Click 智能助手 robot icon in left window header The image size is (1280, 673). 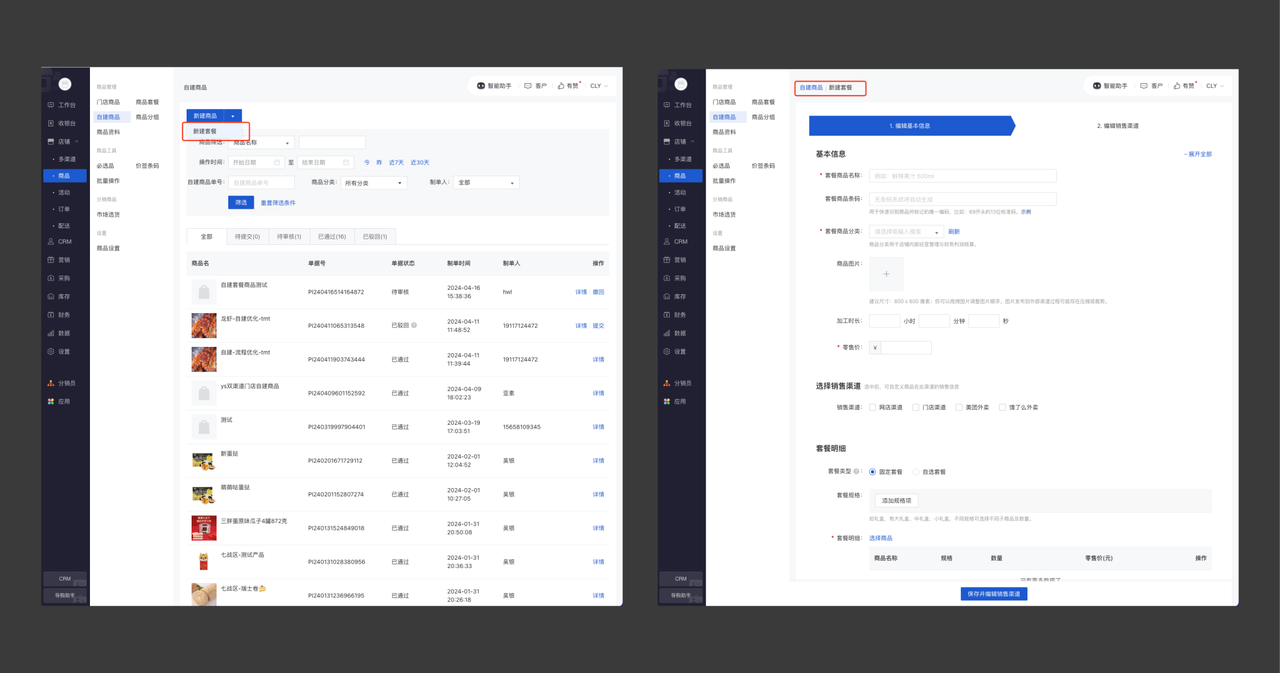(481, 86)
